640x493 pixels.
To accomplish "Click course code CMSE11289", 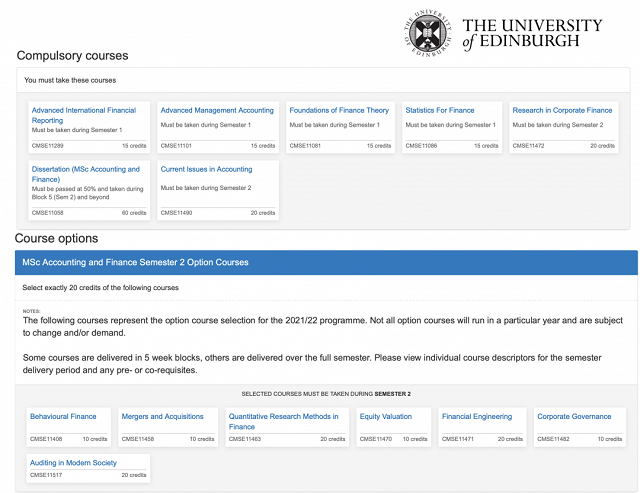I will [47, 146].
